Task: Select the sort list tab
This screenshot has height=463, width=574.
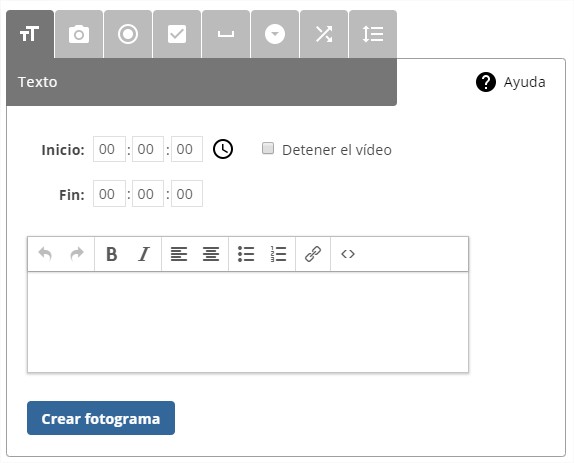Action: (x=373, y=34)
